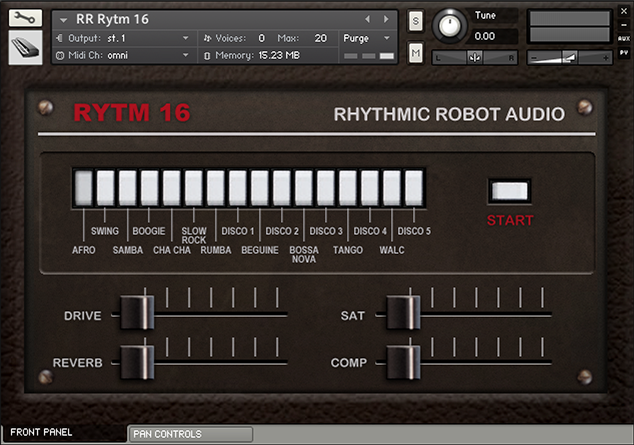Click the Tune knob
This screenshot has height=445, width=634.
pos(449,26)
